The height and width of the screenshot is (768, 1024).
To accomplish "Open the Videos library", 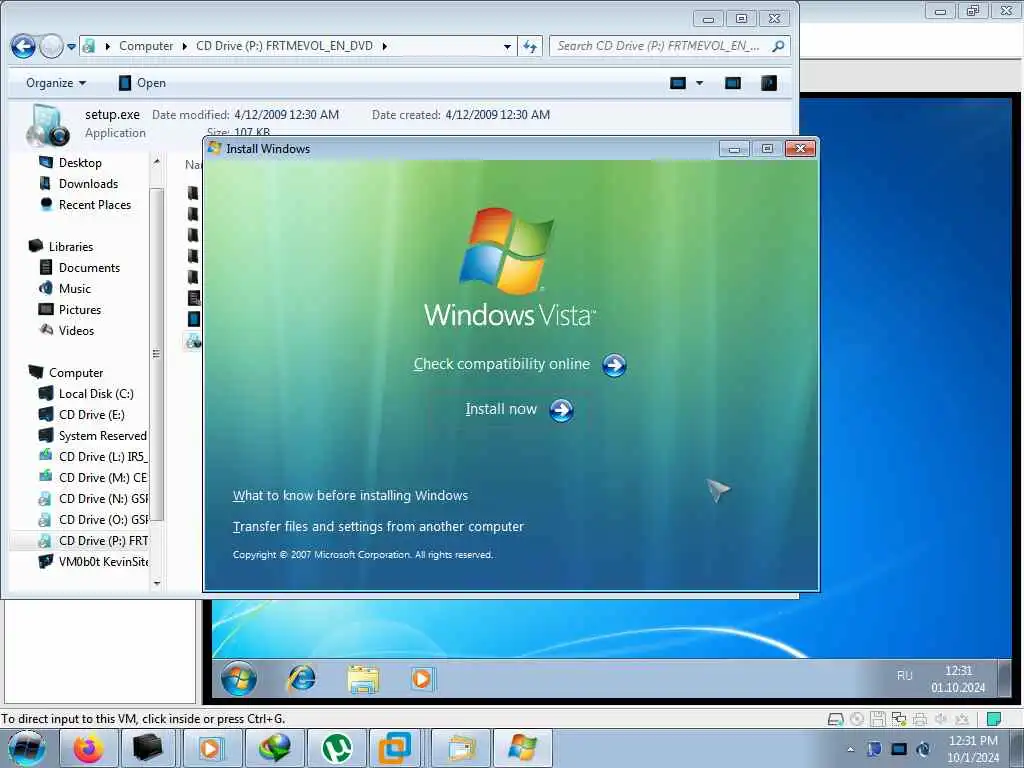I will click(67, 330).
